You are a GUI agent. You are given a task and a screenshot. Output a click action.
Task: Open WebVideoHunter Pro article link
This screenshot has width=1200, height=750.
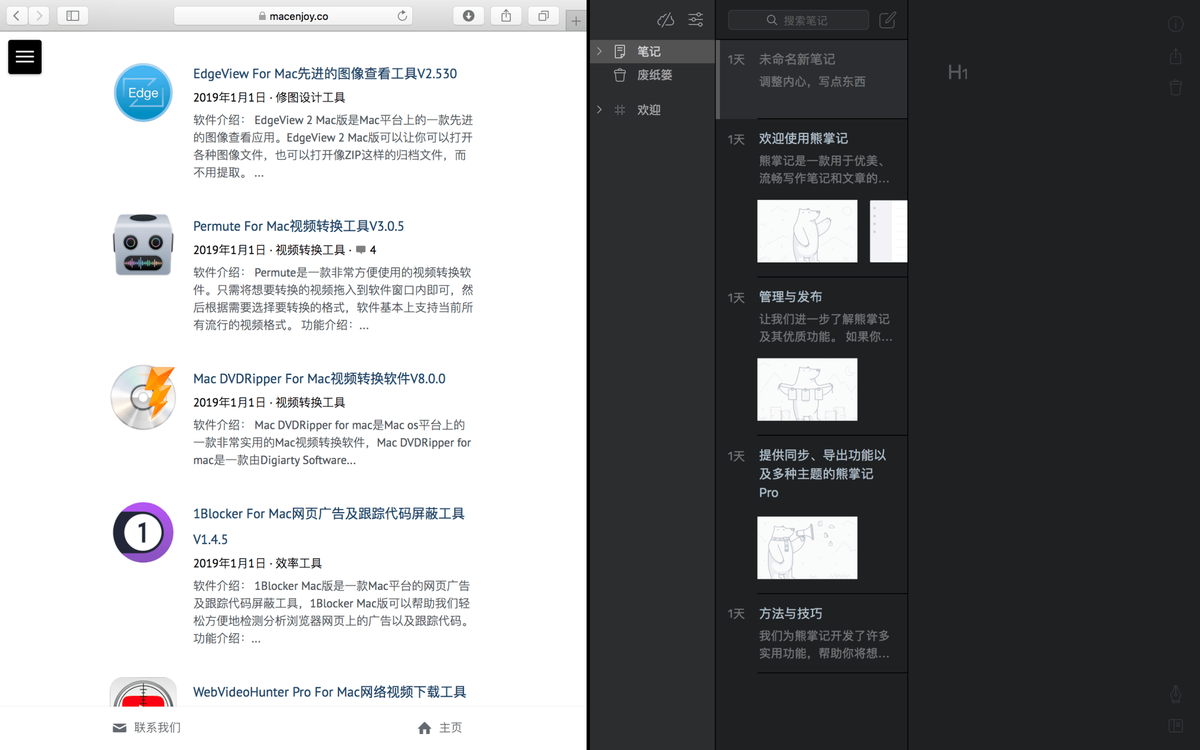pyautogui.click(x=329, y=692)
